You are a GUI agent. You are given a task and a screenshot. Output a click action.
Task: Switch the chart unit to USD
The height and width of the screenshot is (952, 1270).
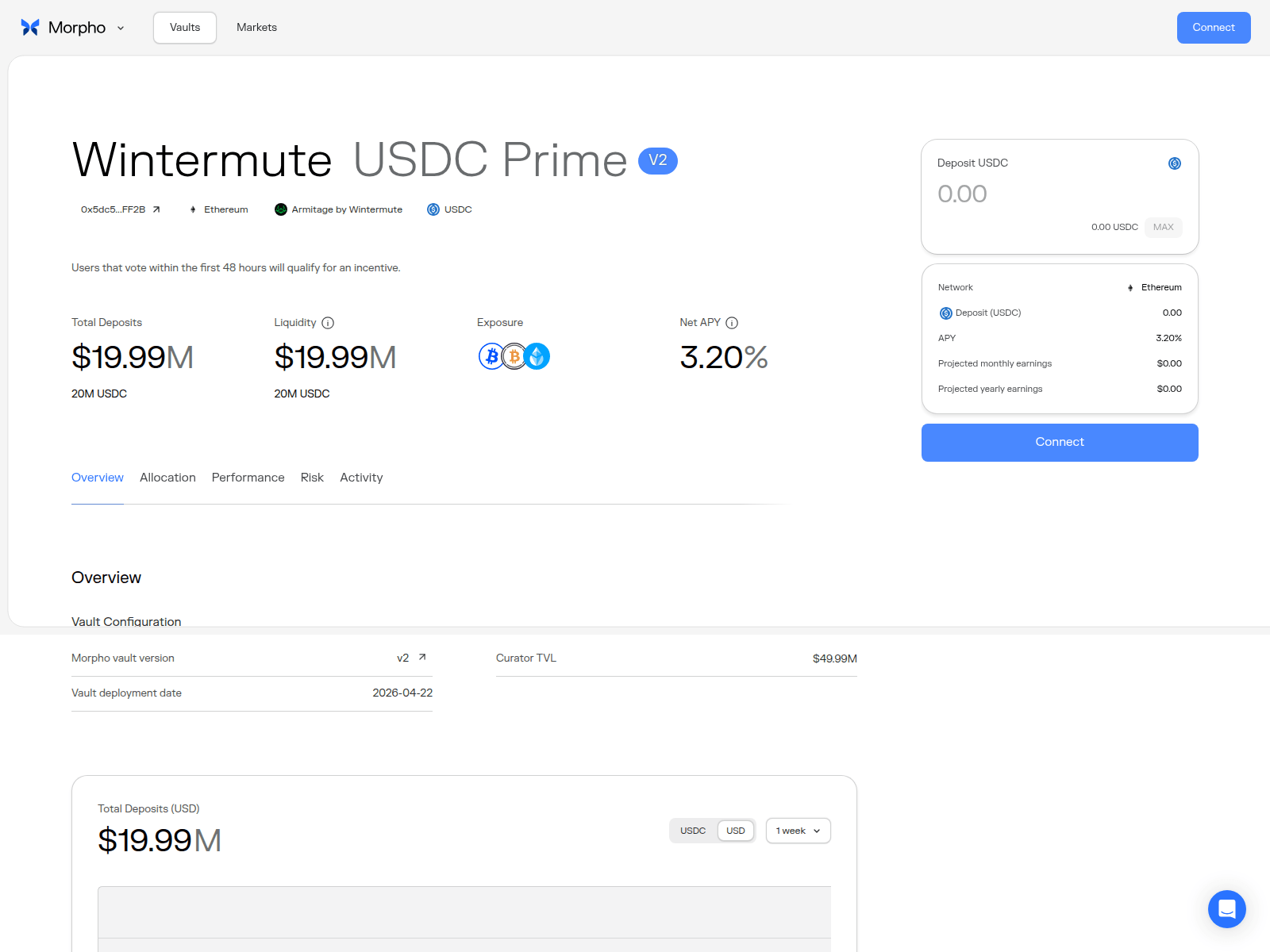click(736, 831)
